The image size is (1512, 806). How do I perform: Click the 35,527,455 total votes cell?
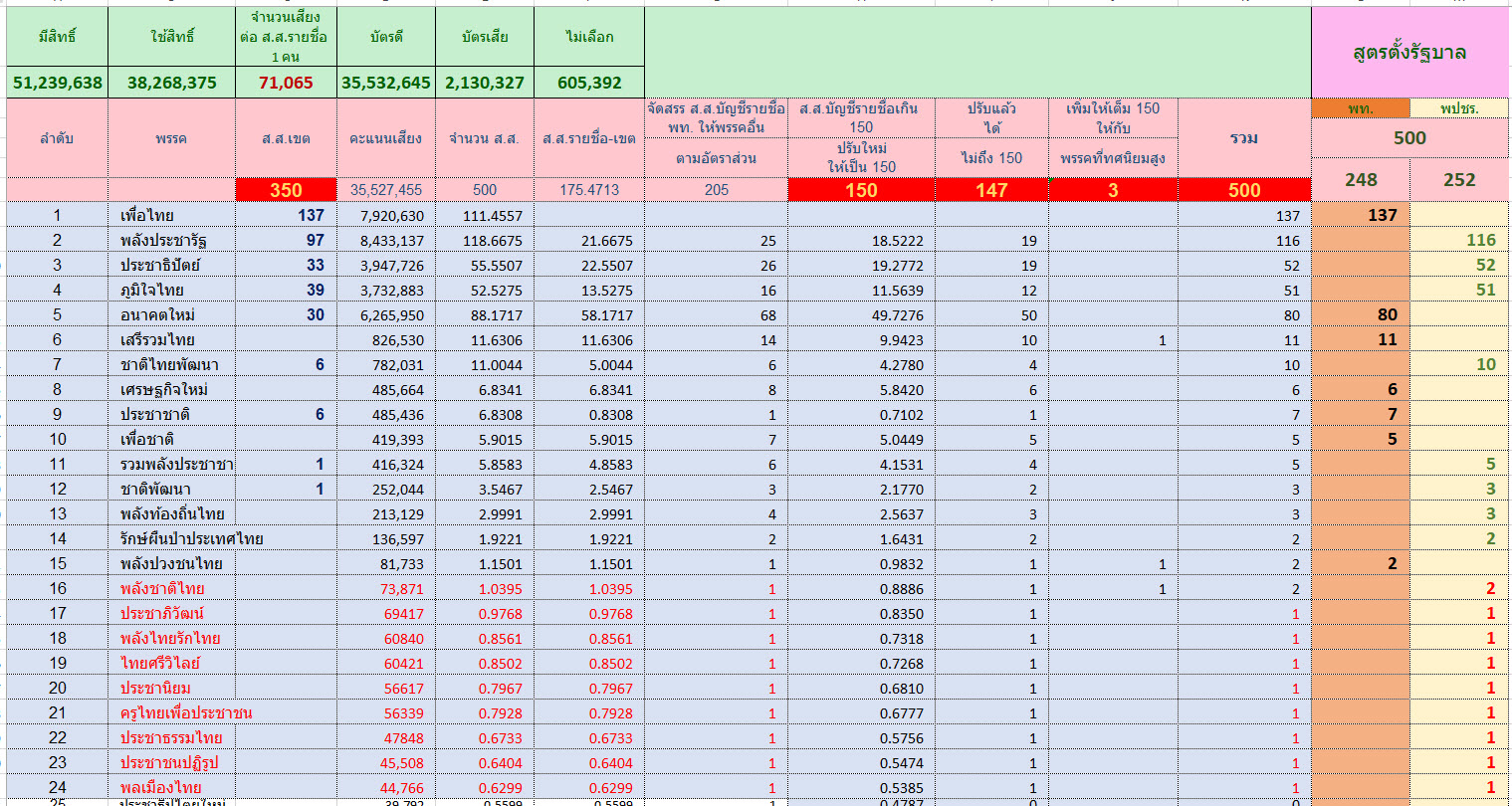385,190
